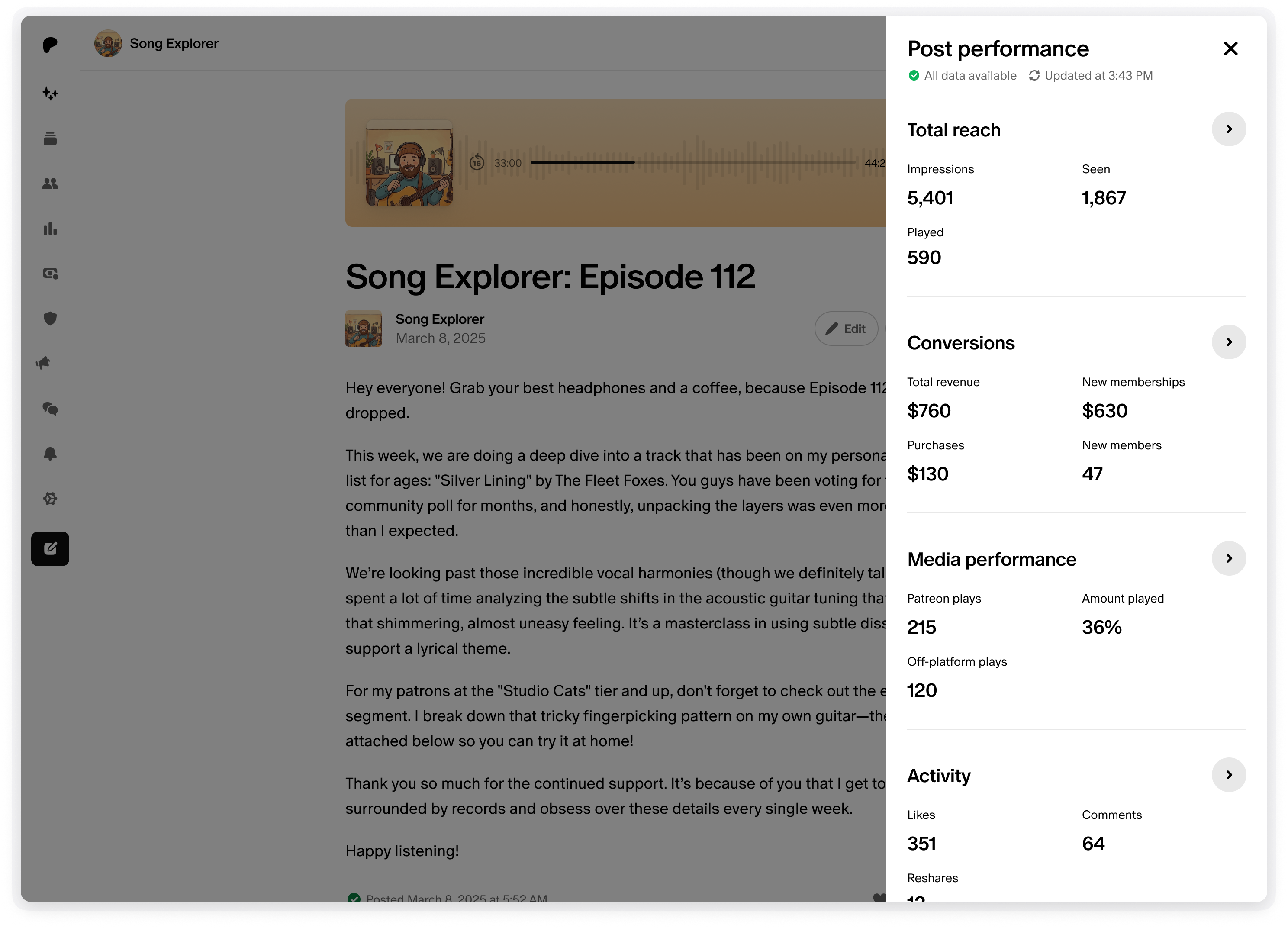Click the Purchases value $130
The image size is (1288, 928).
pos(928,474)
